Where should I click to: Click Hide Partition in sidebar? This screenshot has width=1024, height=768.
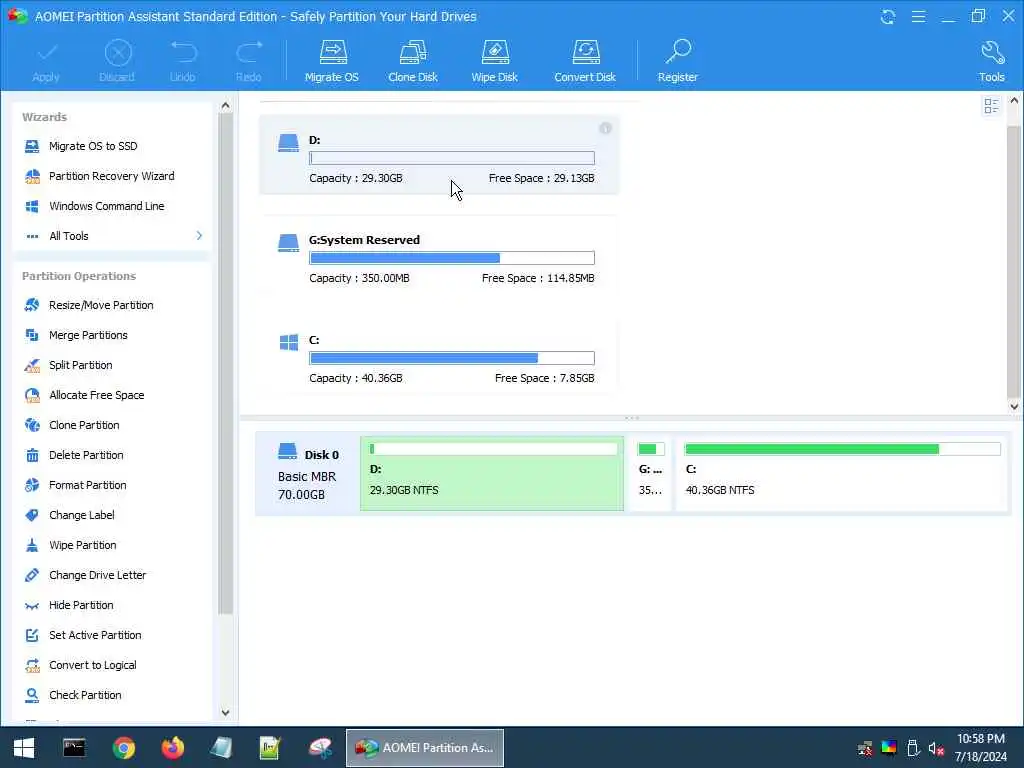click(x=81, y=605)
